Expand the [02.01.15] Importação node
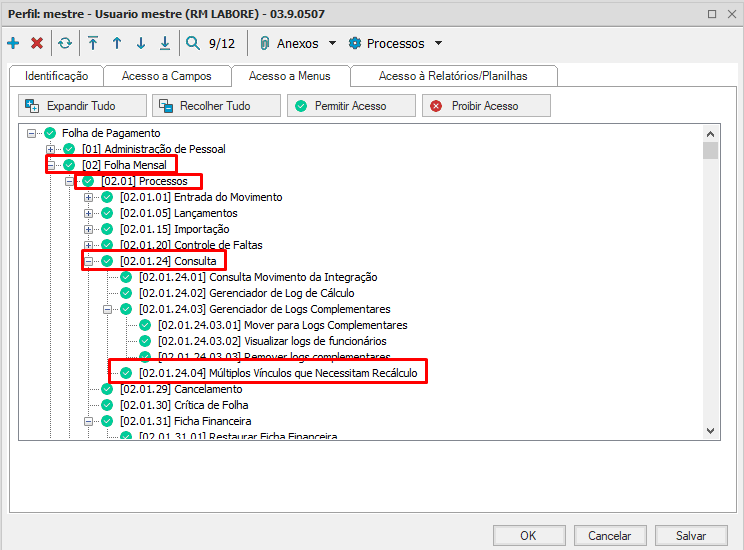 pos(88,229)
